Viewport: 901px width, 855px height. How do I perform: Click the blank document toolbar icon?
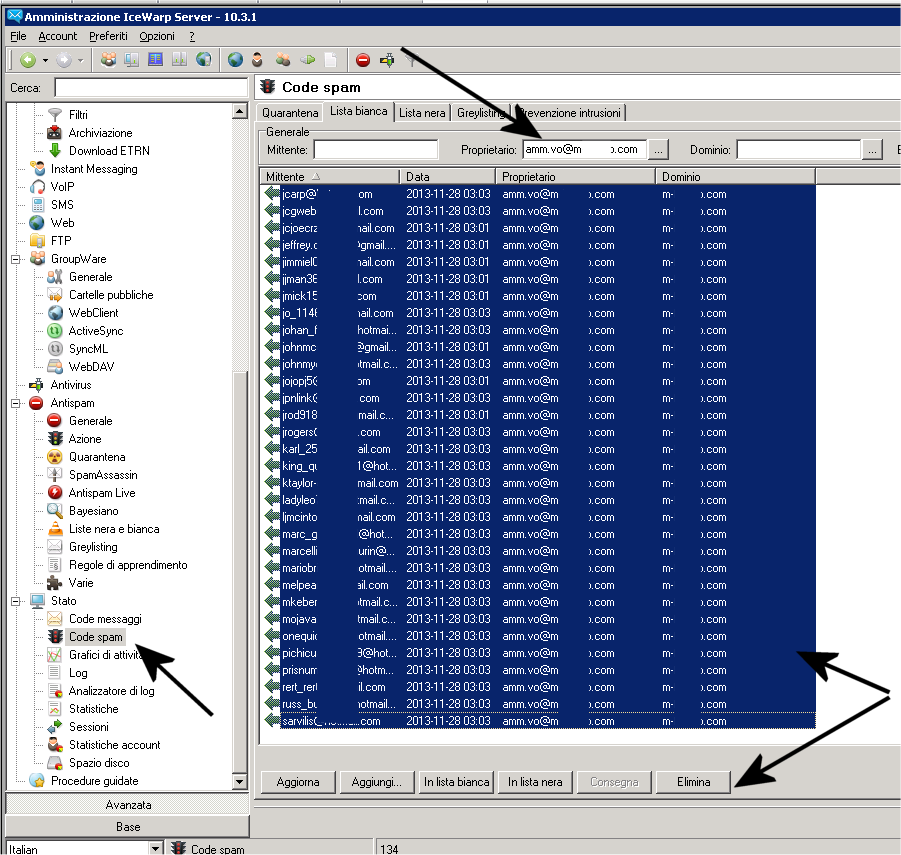[331, 60]
